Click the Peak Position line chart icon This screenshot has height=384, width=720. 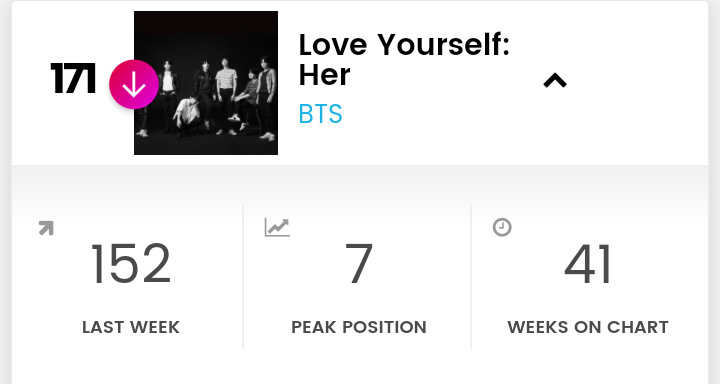pyautogui.click(x=277, y=227)
